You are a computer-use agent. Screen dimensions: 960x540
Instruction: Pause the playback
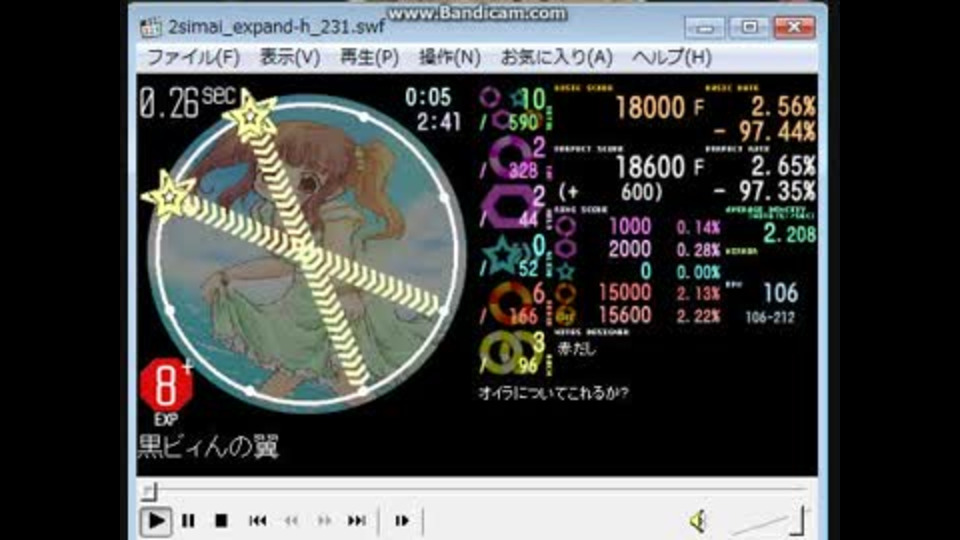click(x=189, y=521)
